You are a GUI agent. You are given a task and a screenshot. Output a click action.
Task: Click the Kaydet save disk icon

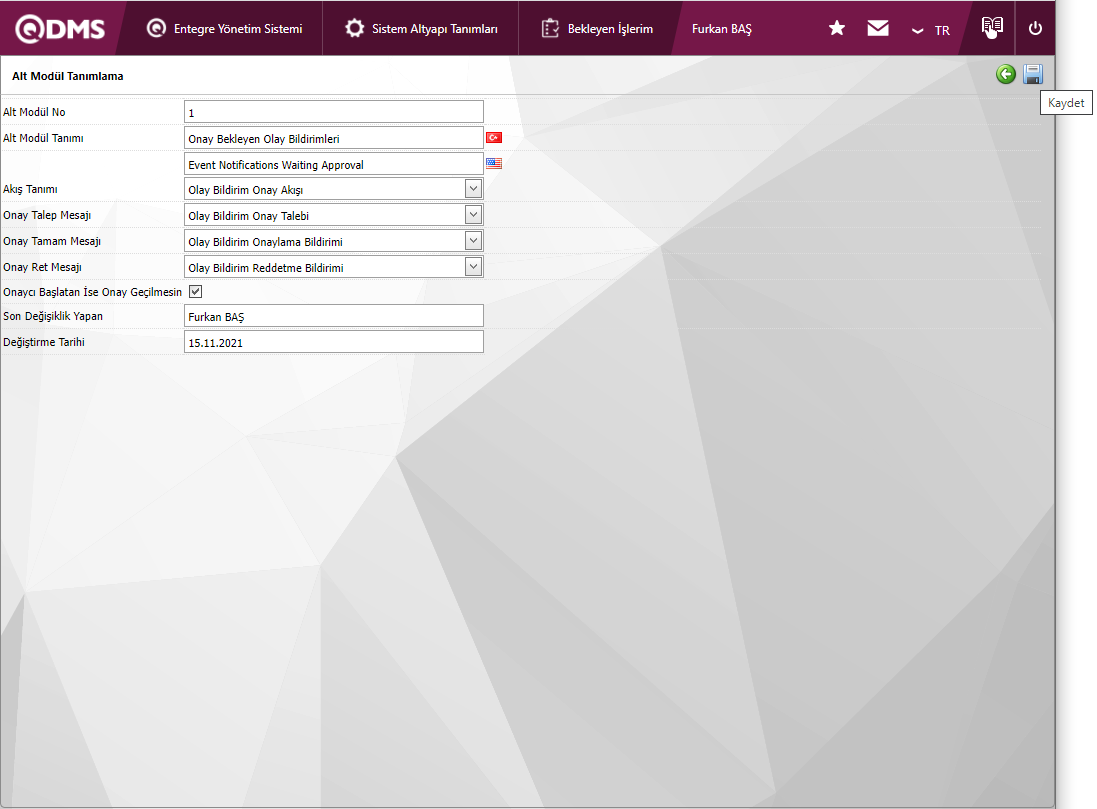[1033, 74]
